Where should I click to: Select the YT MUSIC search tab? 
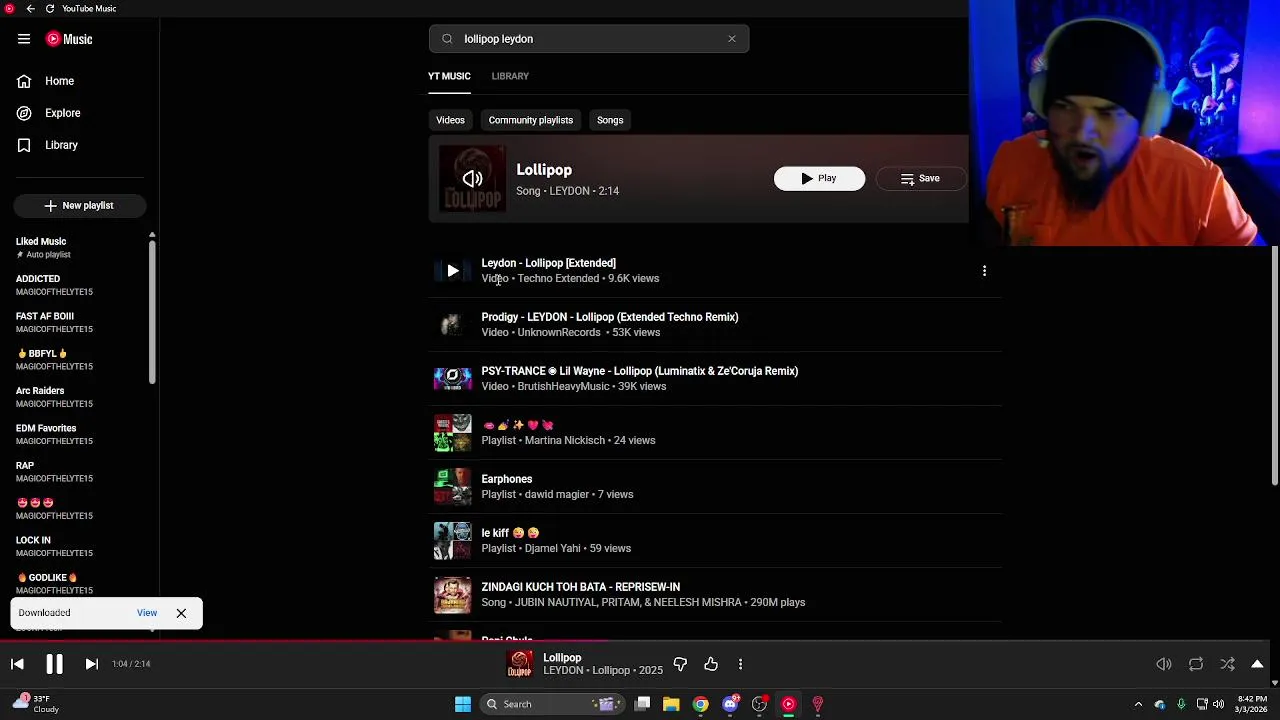point(449,76)
